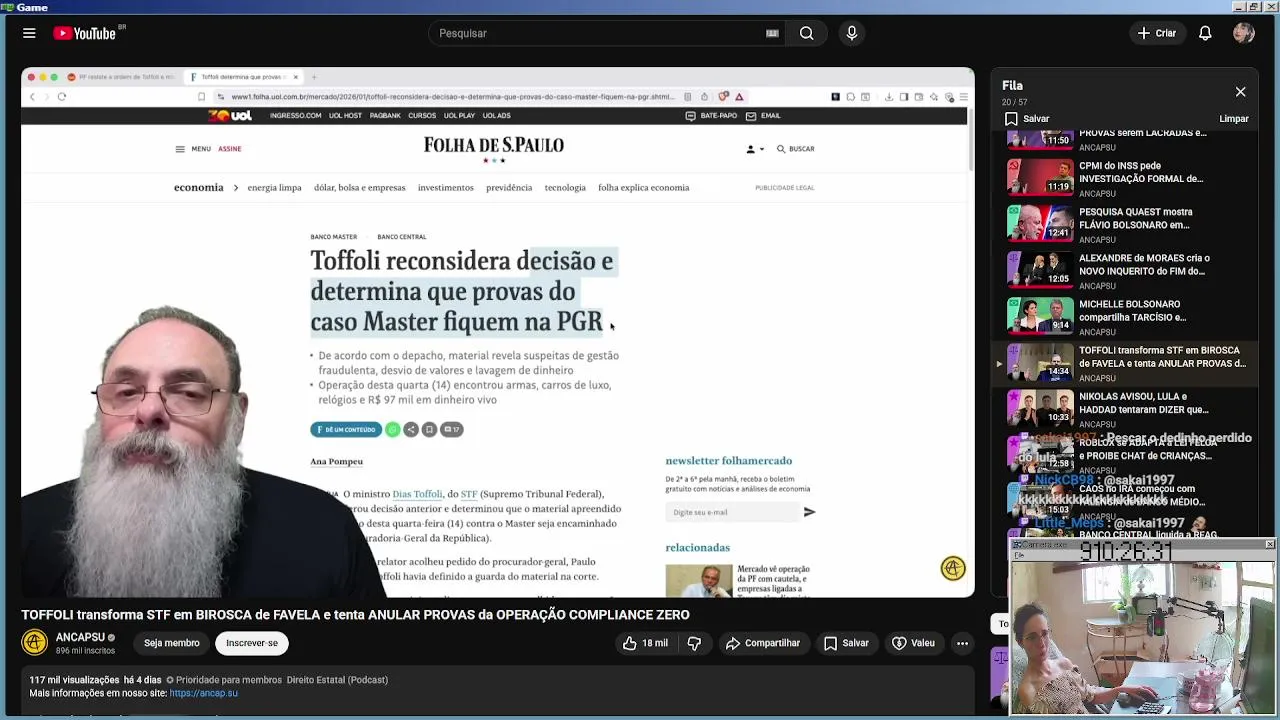Click the UOL logo
This screenshot has width=1280, height=720.
point(230,116)
